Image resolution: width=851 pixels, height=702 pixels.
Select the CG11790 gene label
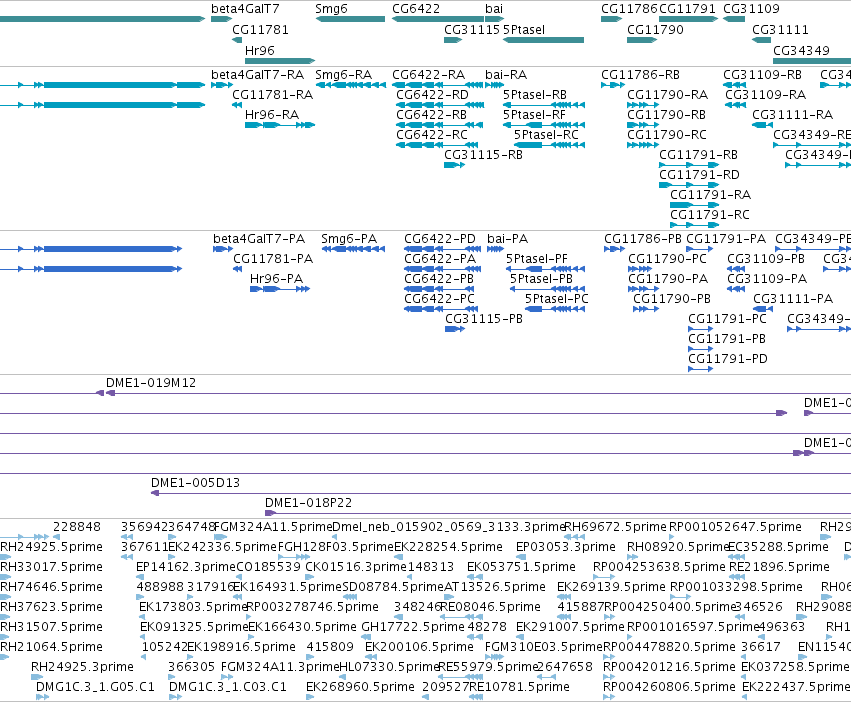pos(655,29)
